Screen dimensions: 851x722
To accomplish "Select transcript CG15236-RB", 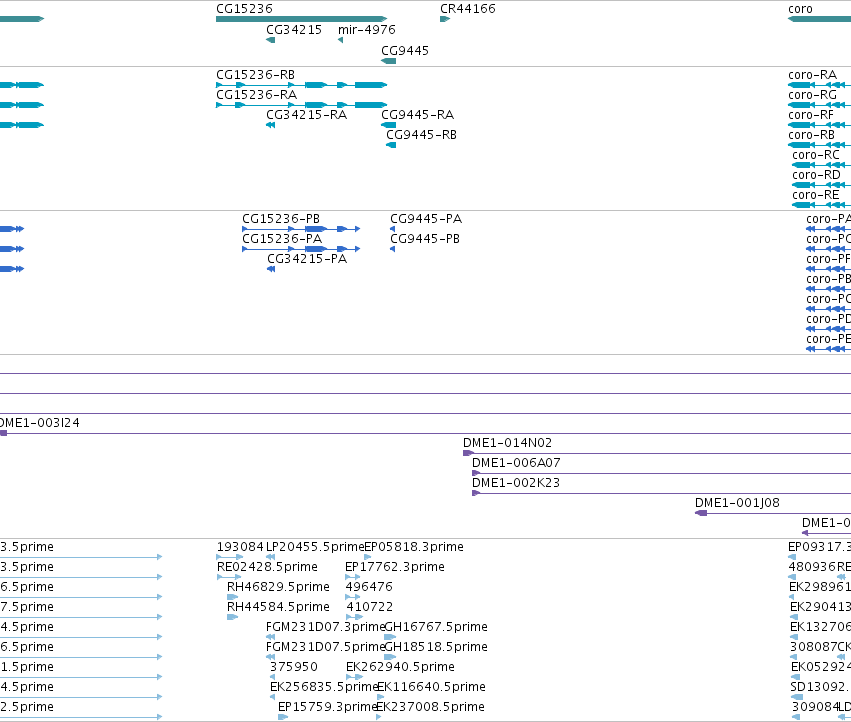I will click(x=301, y=85).
